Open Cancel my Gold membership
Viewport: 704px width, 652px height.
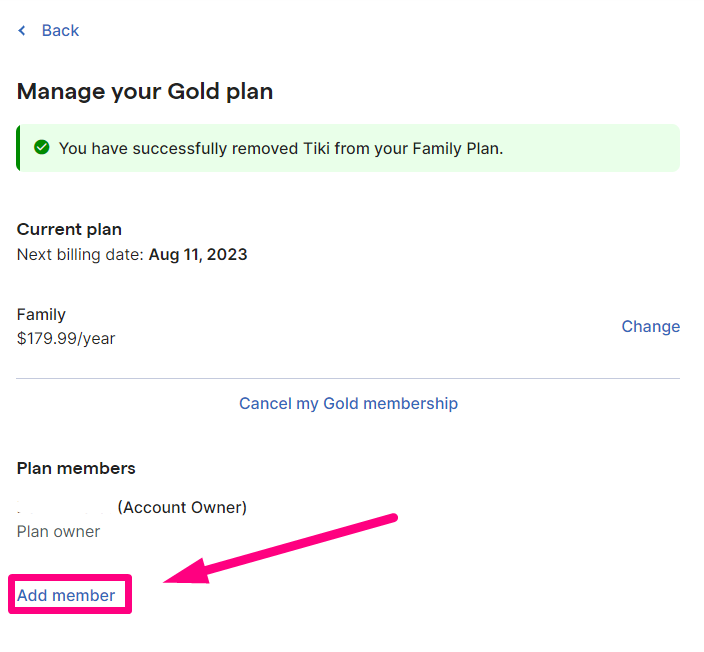click(x=348, y=403)
